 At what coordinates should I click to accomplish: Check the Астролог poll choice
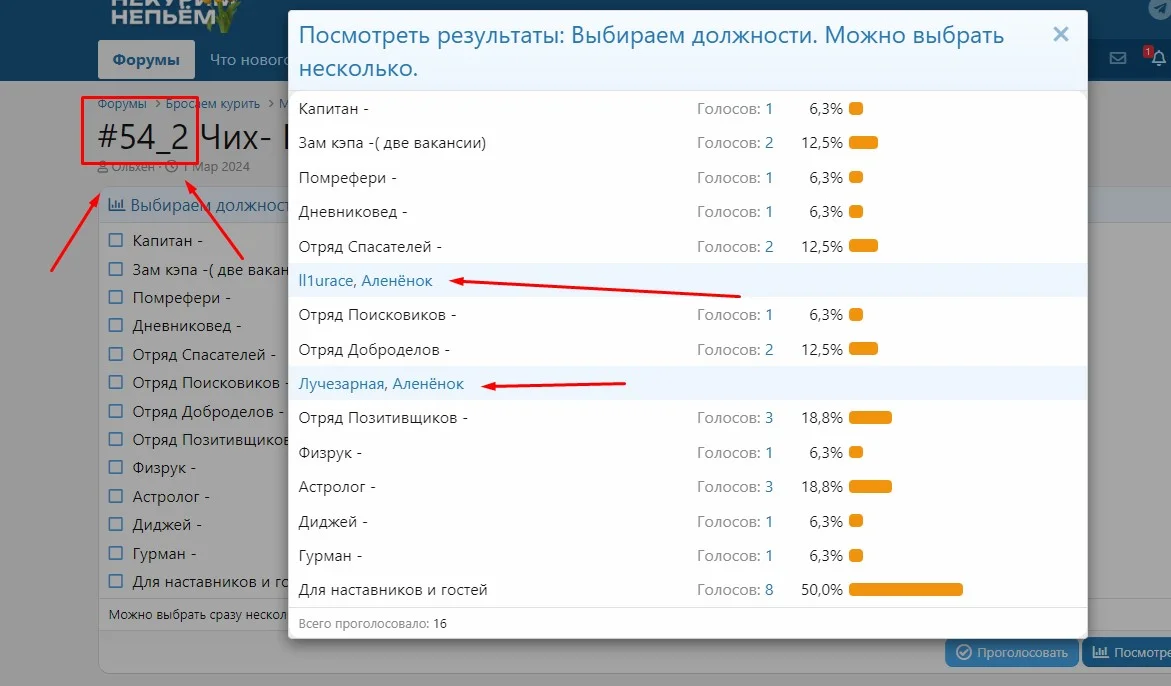pos(115,496)
